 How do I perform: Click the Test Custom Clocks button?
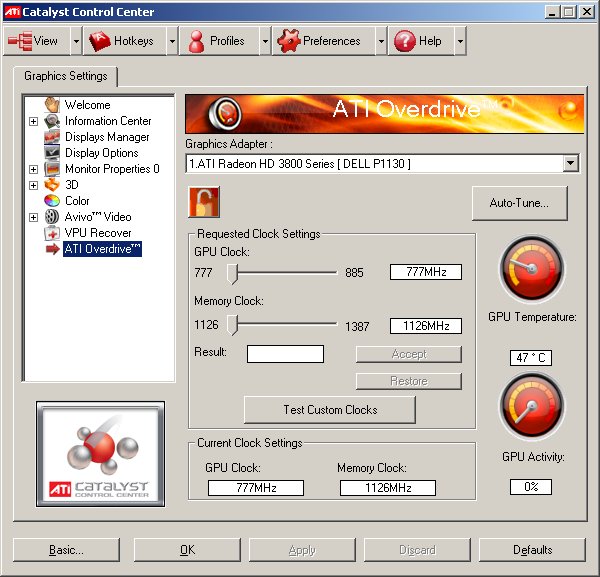point(330,410)
